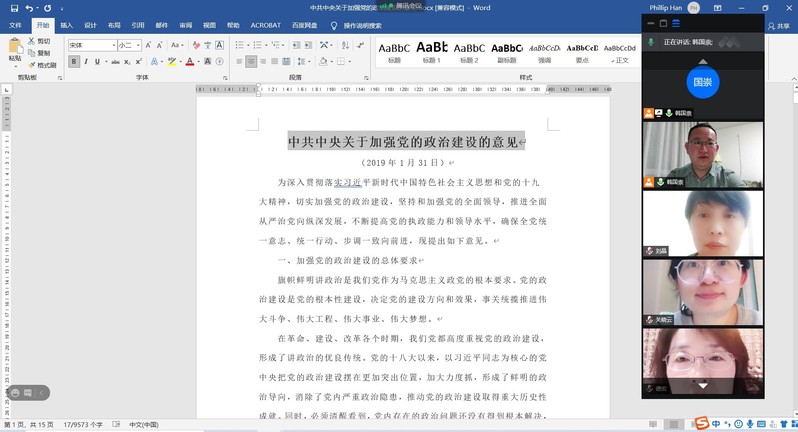Click the red font color swatch
Viewport: 798px width, 432px height.
[190, 62]
